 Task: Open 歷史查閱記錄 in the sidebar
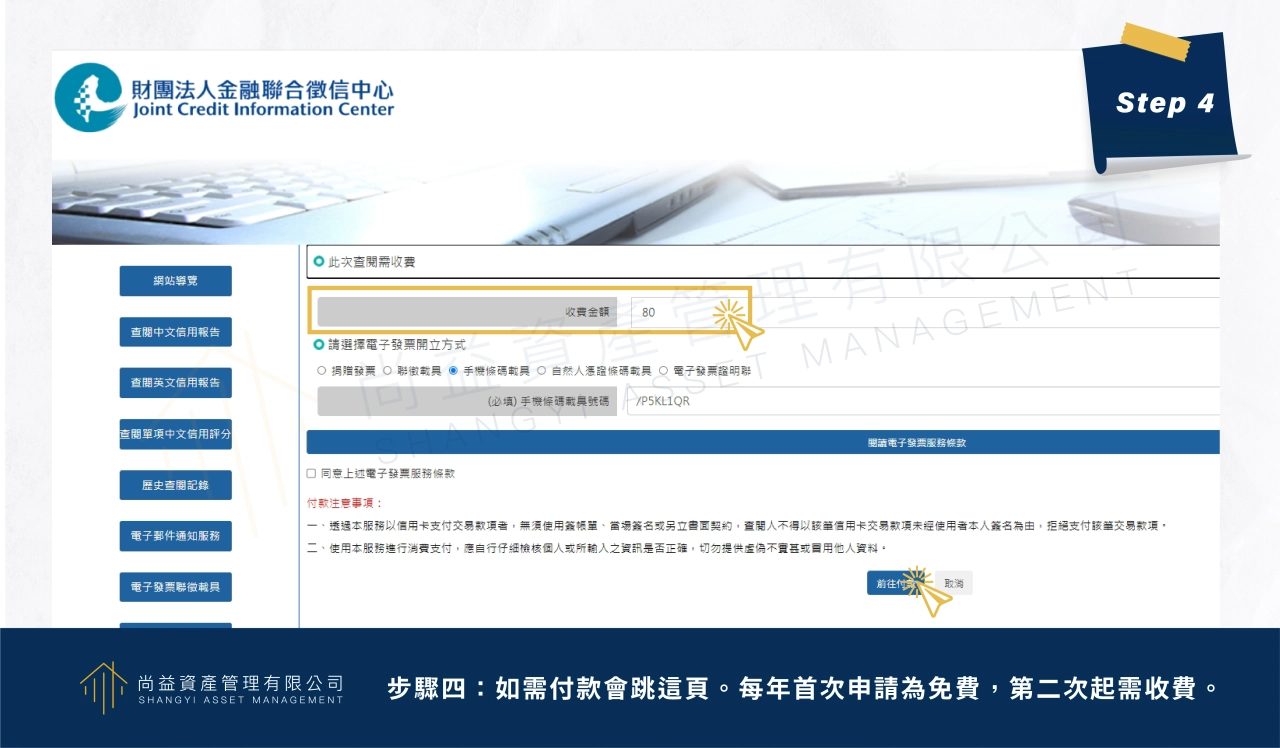(175, 485)
